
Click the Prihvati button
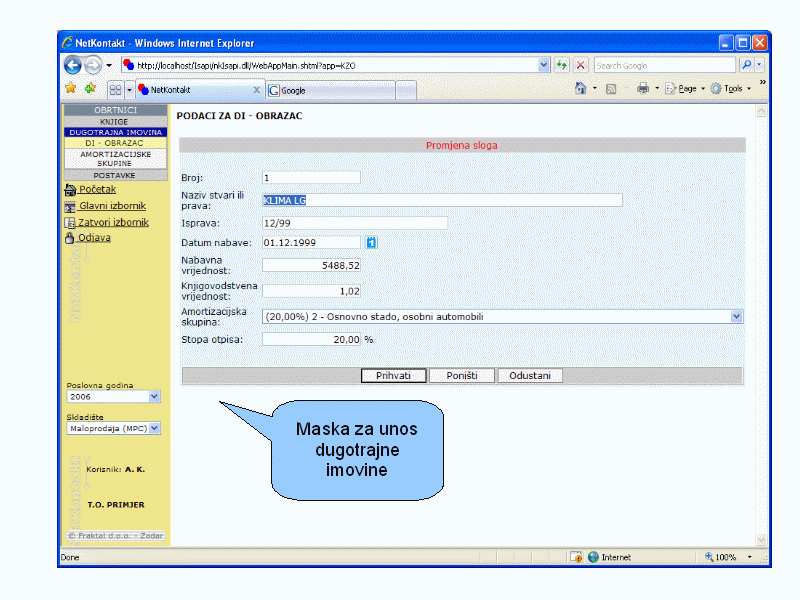click(x=393, y=376)
